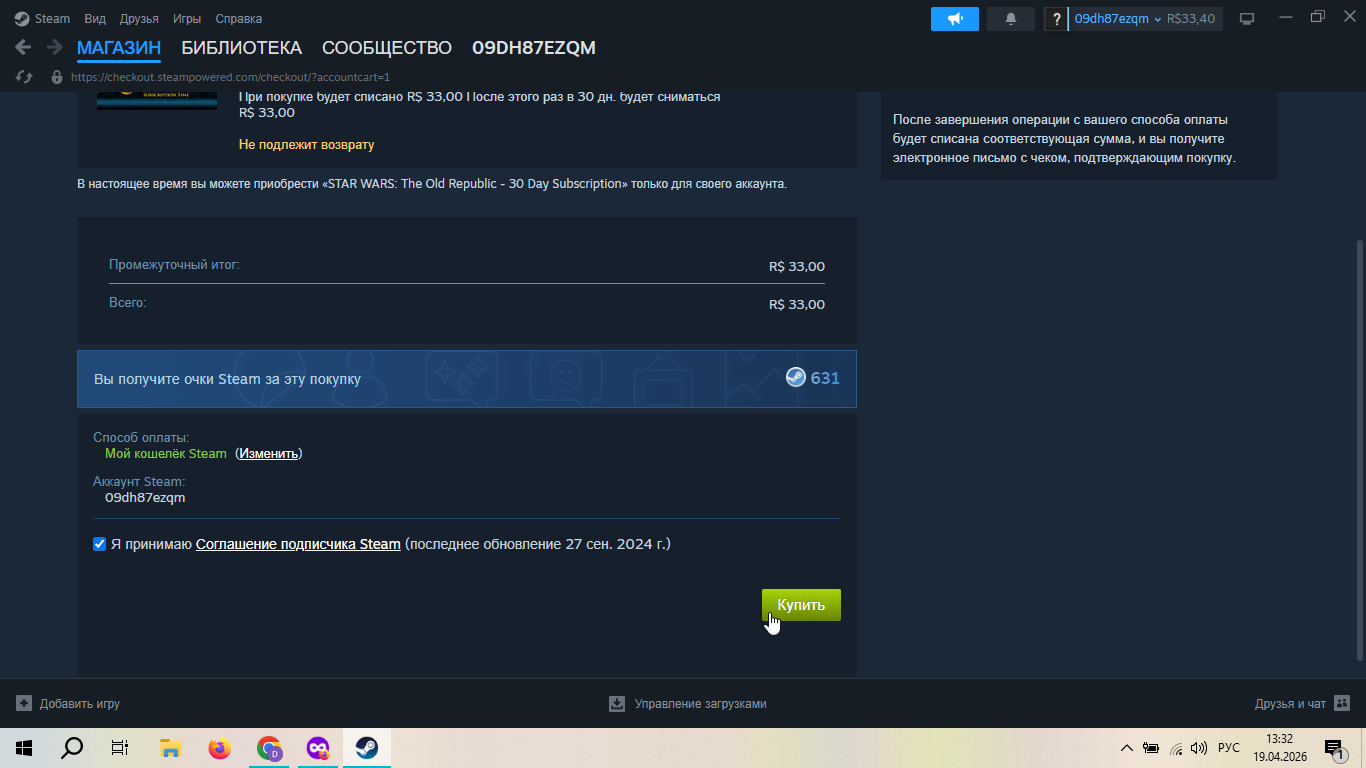The height and width of the screenshot is (768, 1366).
Task: Click Изменить to change payment method
Action: click(268, 453)
